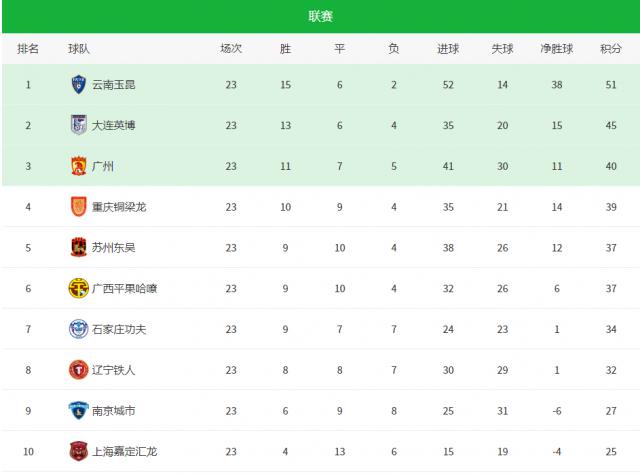
Task: Open the 大连英博 team name link
Action: [x=113, y=125]
